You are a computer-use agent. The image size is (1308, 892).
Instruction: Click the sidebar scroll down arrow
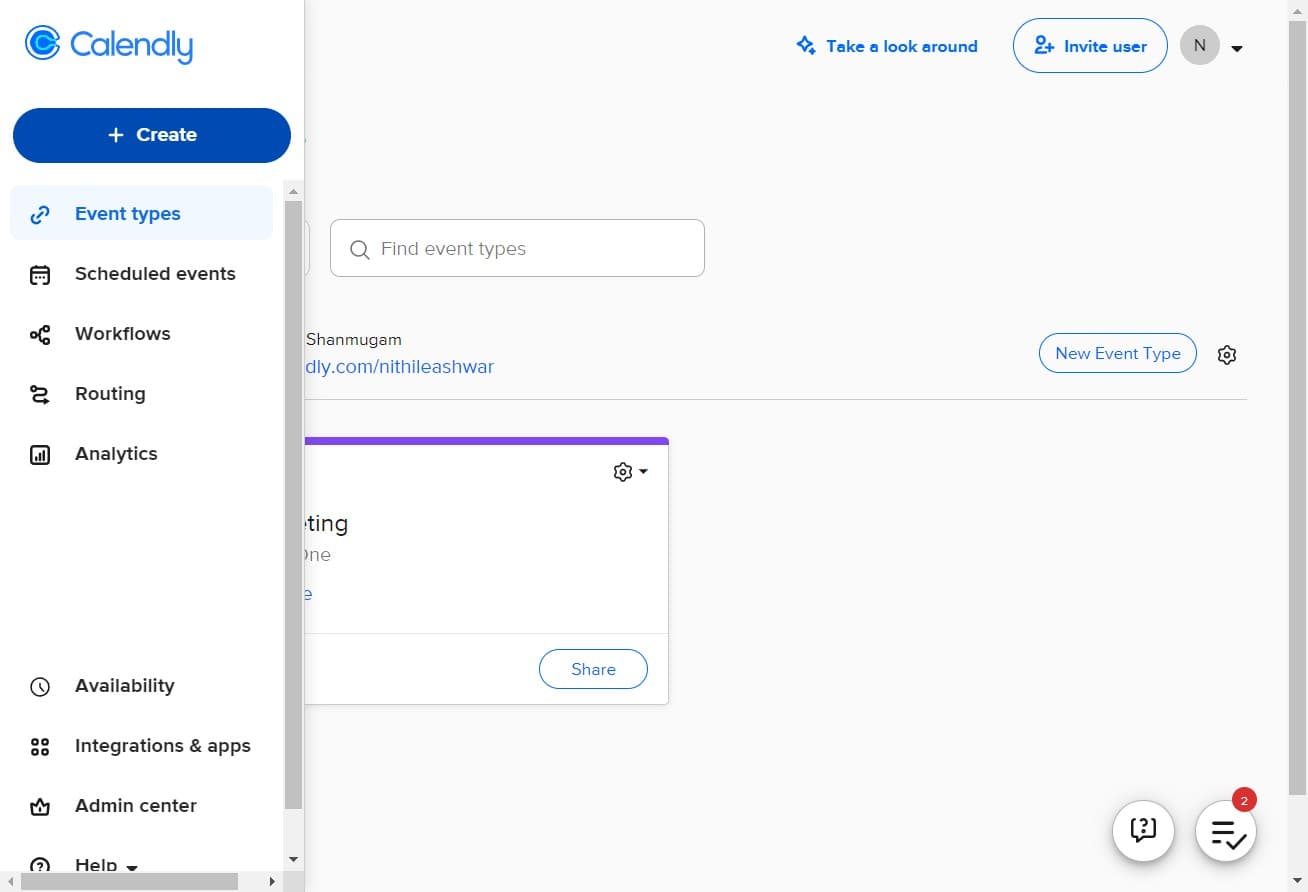point(293,859)
